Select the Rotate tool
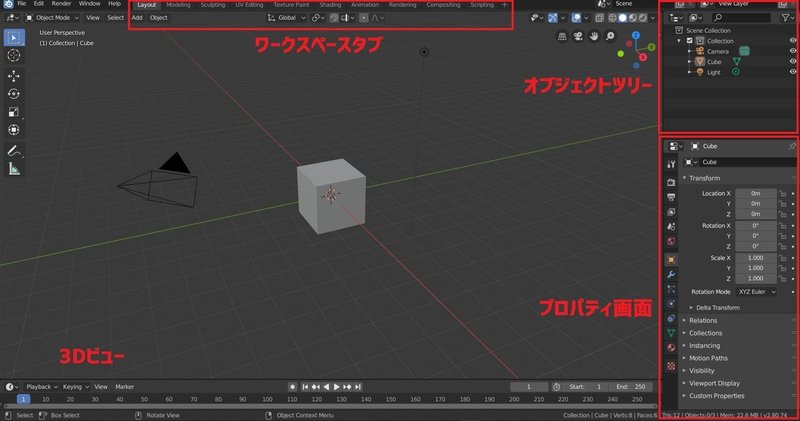The width and height of the screenshot is (800, 421). [x=14, y=94]
